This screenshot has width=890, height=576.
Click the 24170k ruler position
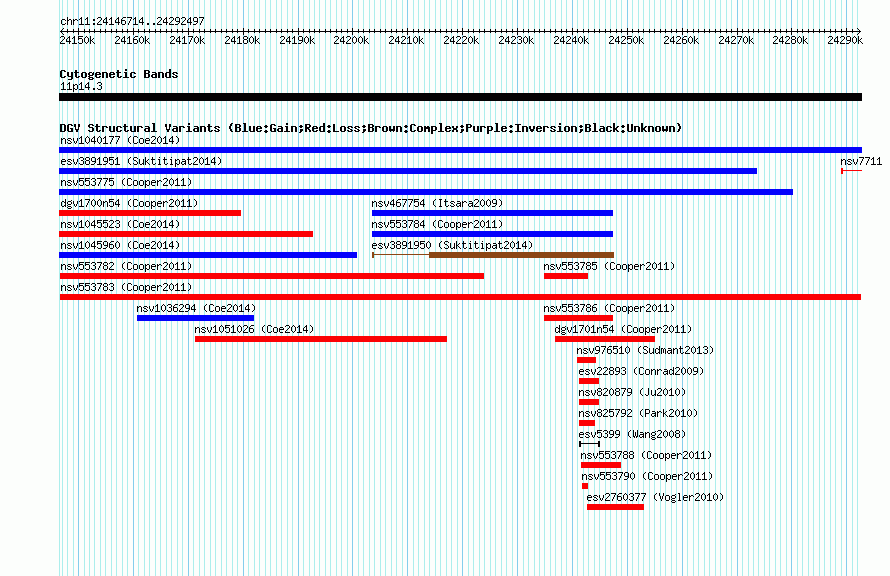187,40
